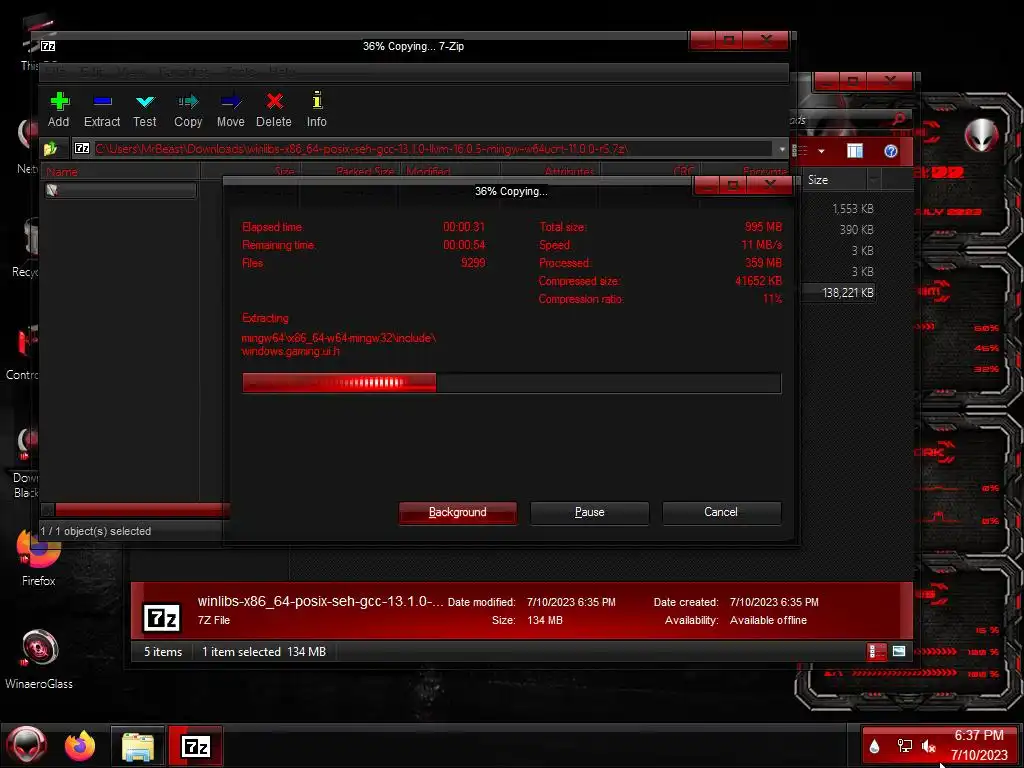Open the Firefox desktop shortcut
Image resolution: width=1024 pixels, height=768 pixels.
click(x=39, y=556)
